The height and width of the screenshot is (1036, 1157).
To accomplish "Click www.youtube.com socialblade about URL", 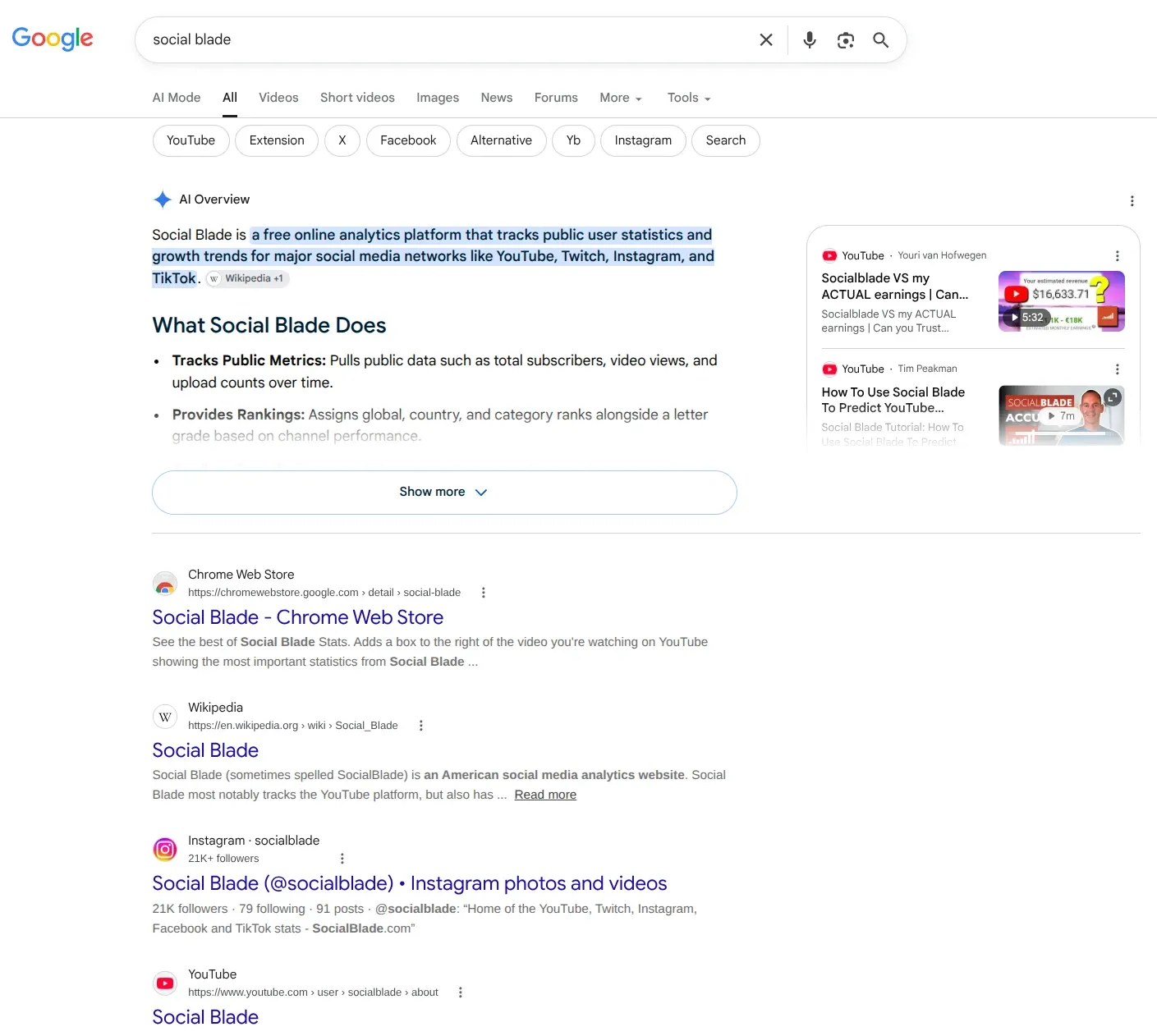I will coord(313,992).
